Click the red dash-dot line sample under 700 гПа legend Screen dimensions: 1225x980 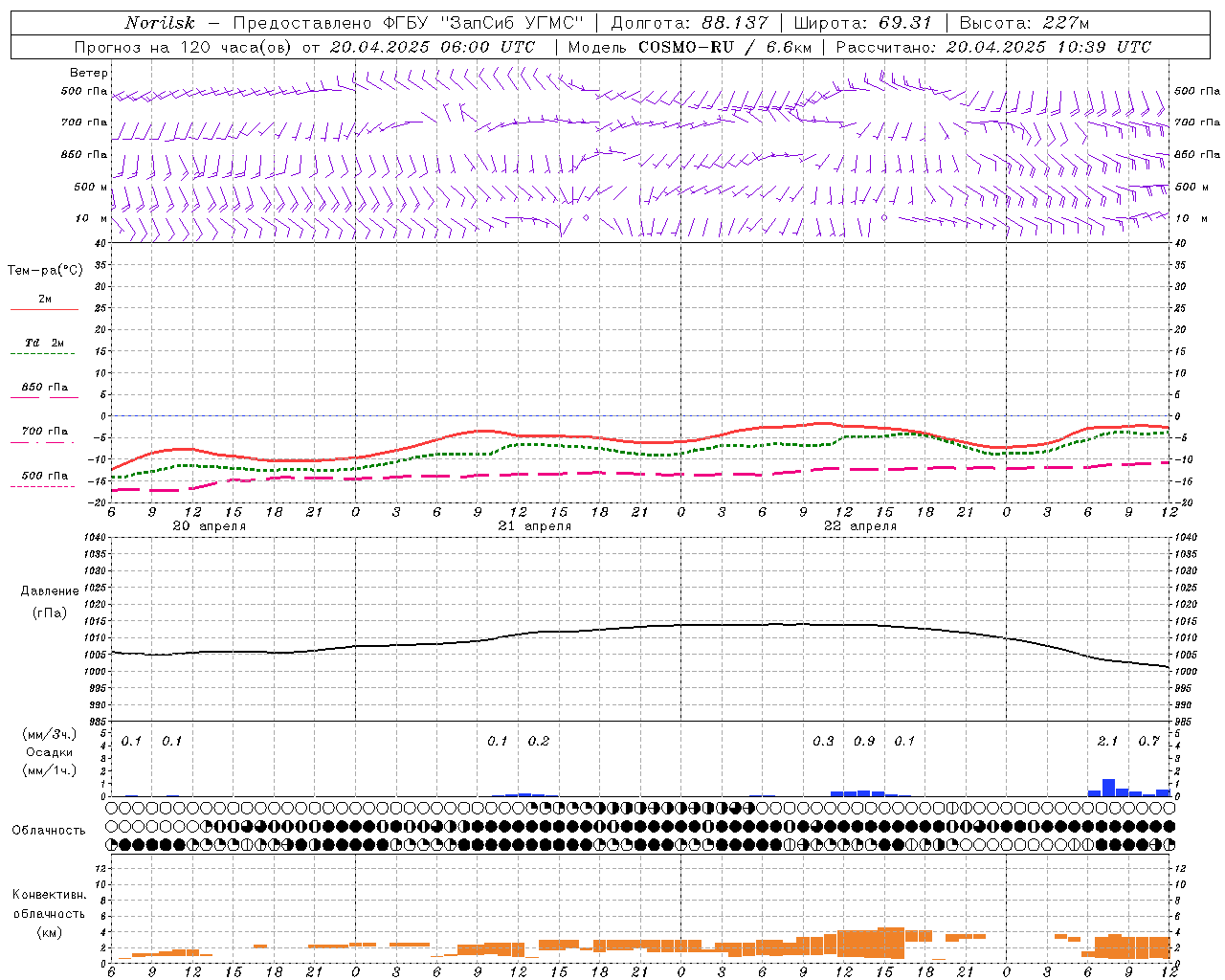pos(44,442)
